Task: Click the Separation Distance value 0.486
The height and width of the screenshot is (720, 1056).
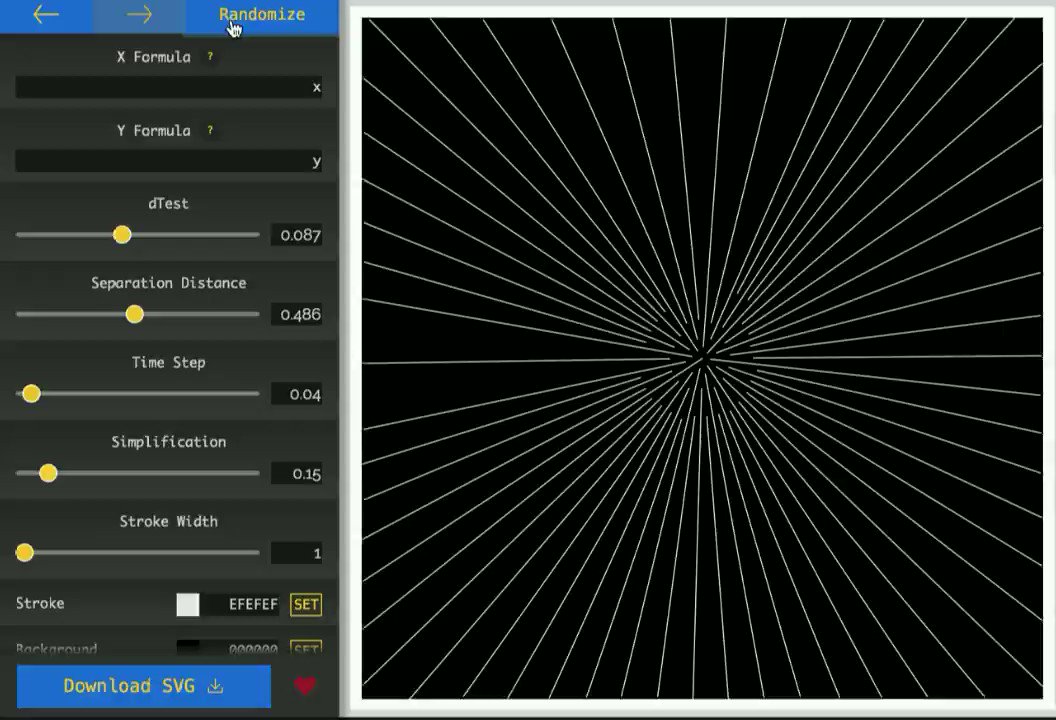Action: 296,314
